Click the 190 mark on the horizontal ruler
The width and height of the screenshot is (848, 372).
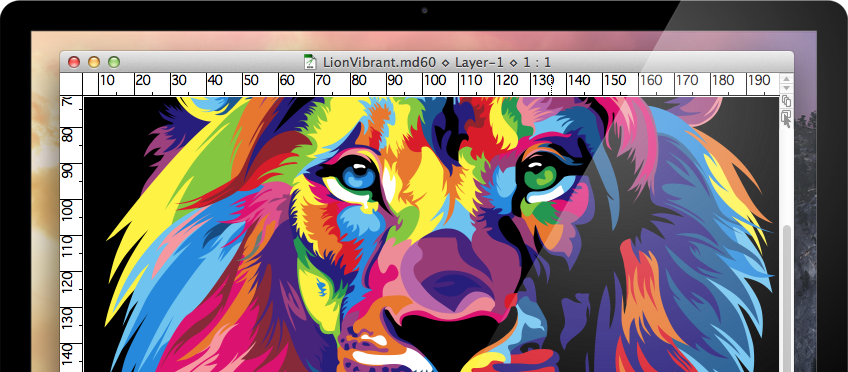[x=758, y=81]
